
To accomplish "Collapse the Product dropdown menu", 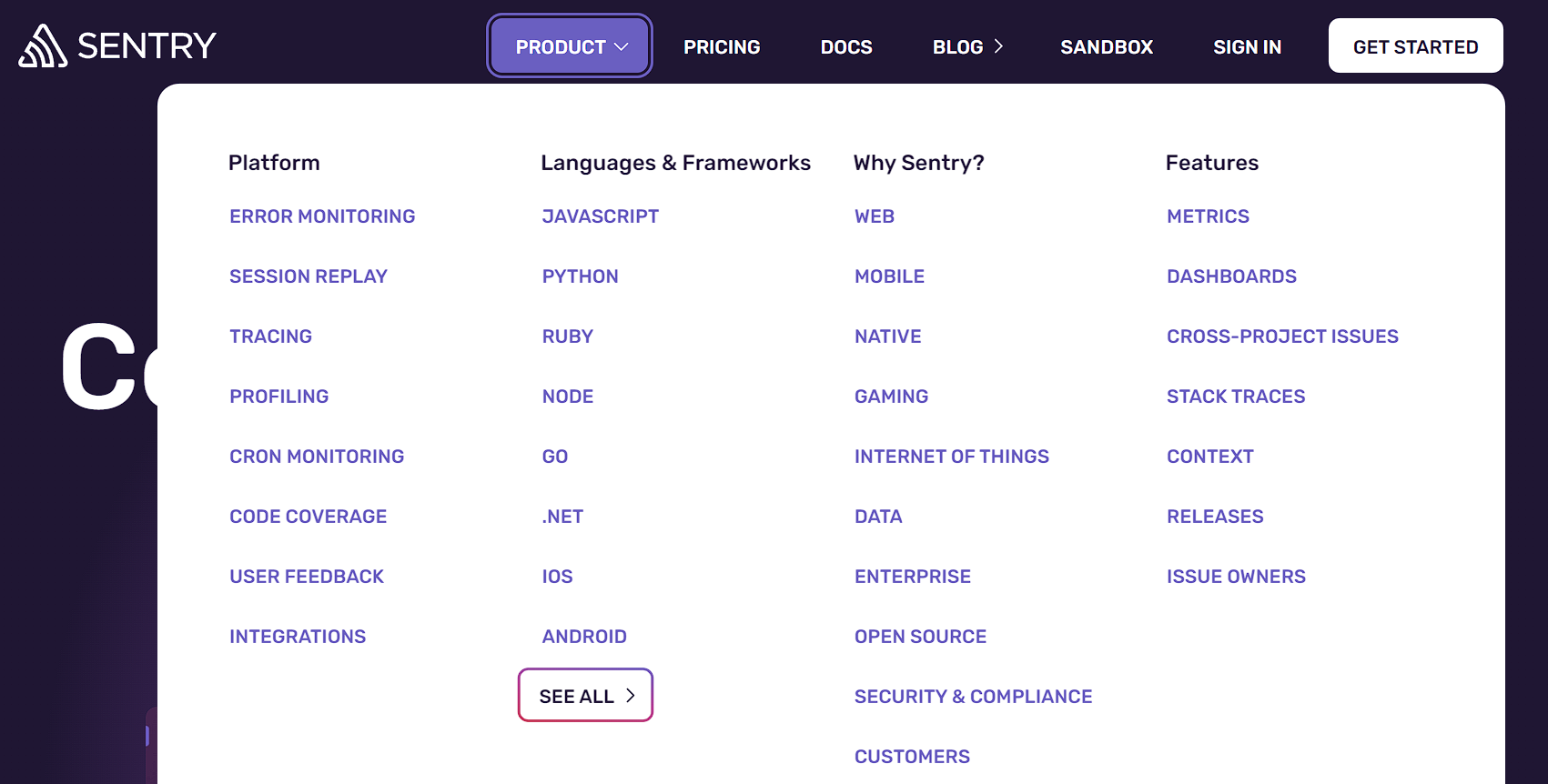I will [570, 45].
